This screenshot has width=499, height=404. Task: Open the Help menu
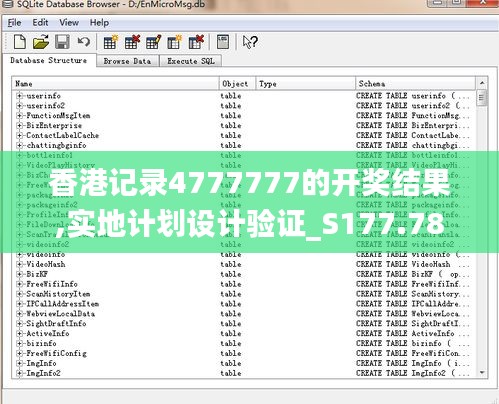pos(99,23)
